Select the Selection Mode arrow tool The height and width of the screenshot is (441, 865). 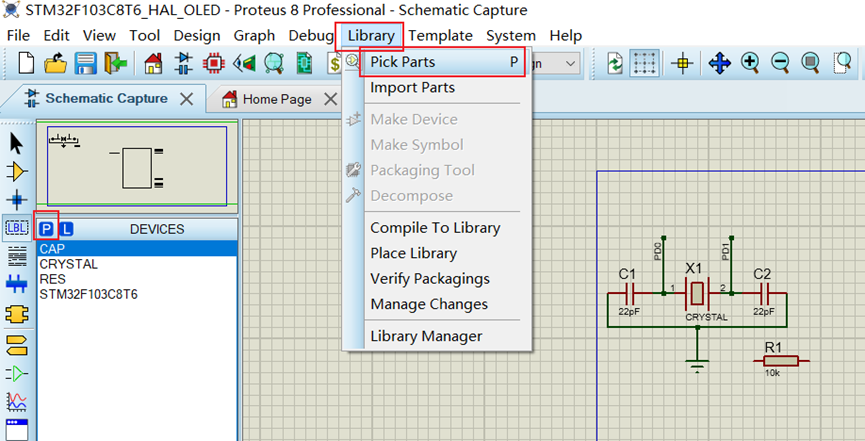coord(17,144)
